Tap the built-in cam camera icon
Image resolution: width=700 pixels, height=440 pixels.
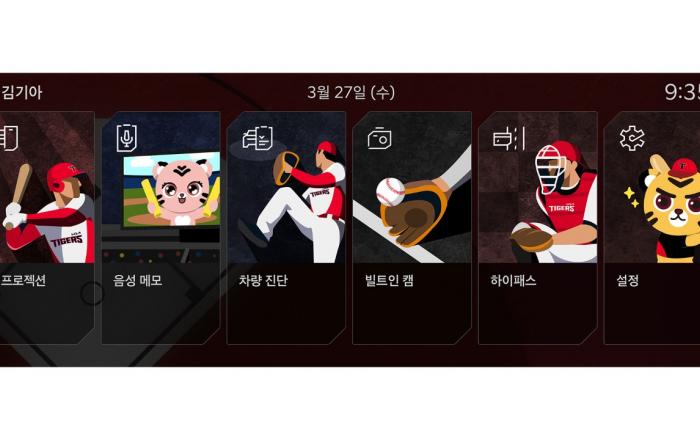tap(379, 138)
